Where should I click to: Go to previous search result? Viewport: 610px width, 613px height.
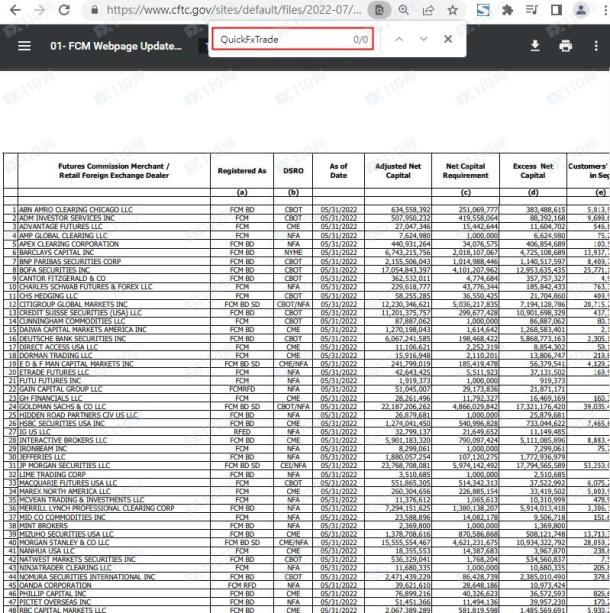pos(399,39)
